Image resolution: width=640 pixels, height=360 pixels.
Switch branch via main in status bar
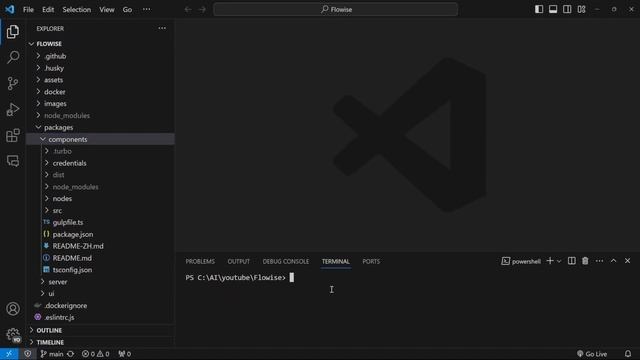pos(52,354)
